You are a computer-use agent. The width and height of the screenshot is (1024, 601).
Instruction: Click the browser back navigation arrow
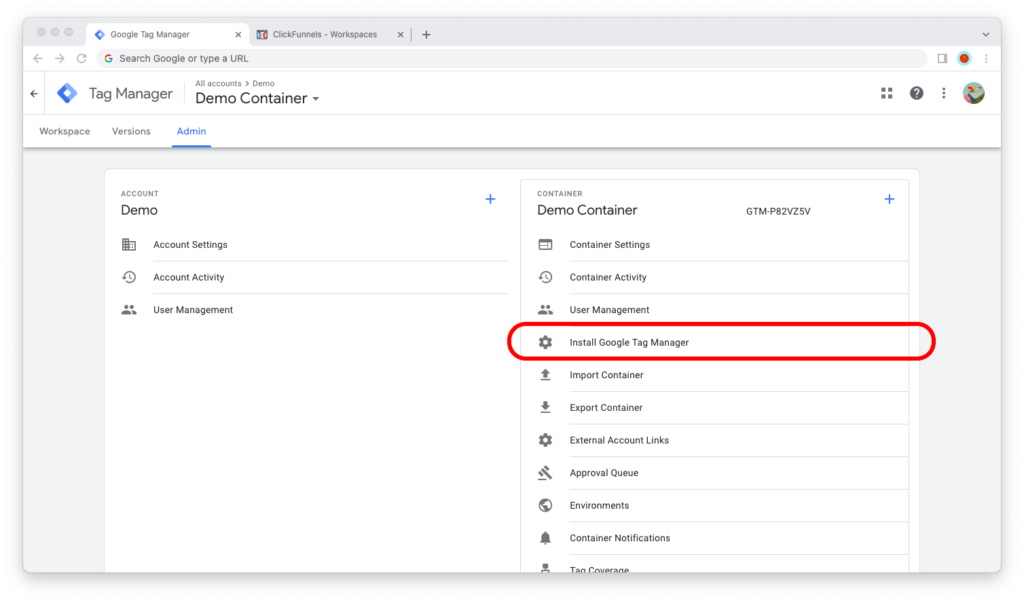pyautogui.click(x=38, y=58)
